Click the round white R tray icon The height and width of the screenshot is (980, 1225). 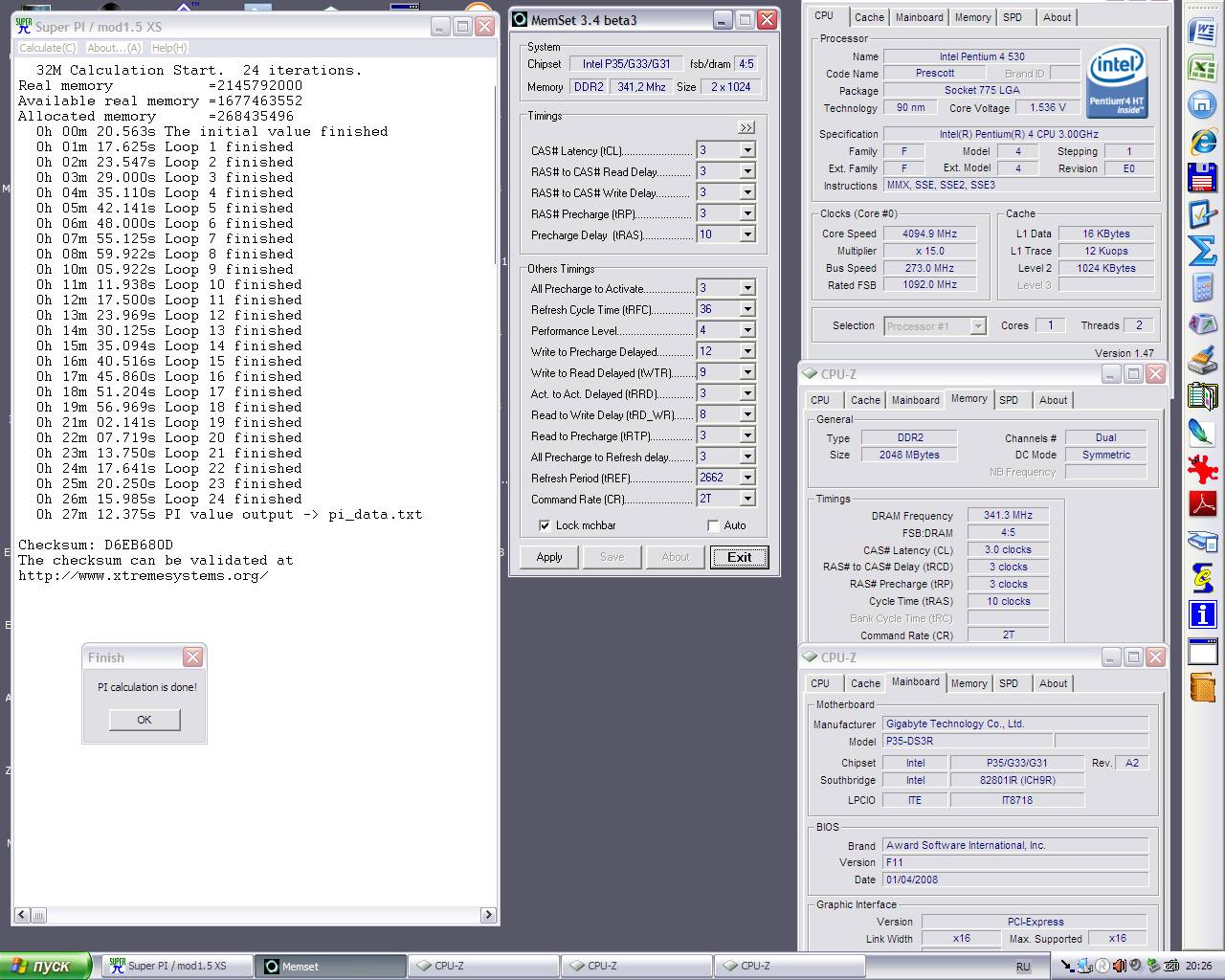[1102, 966]
